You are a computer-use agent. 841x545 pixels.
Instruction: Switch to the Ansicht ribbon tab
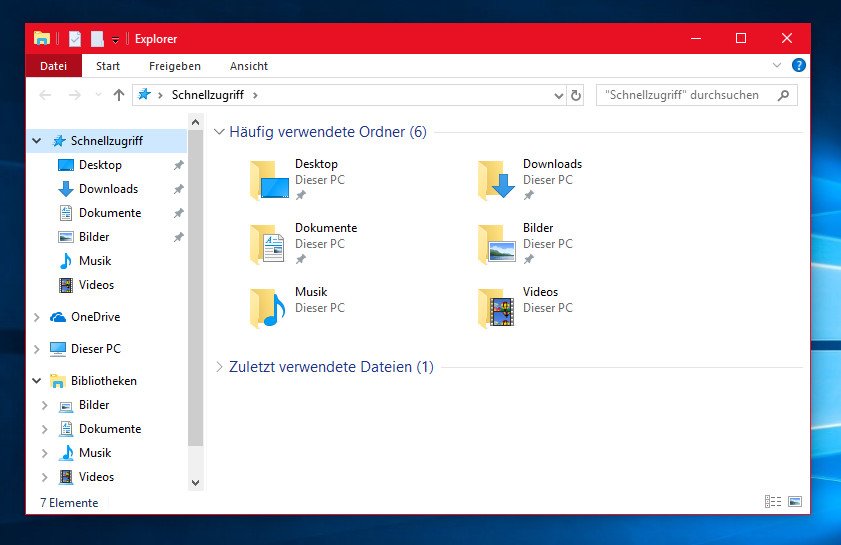(248, 66)
